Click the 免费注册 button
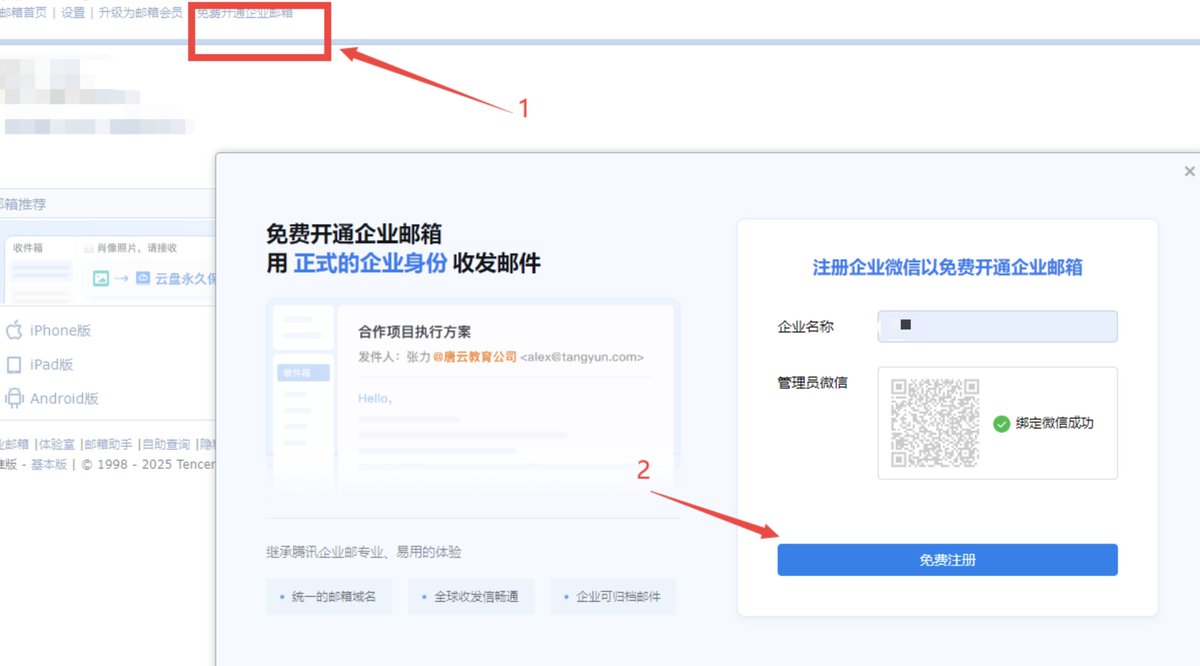Viewport: 1200px width, 666px height. (x=947, y=560)
